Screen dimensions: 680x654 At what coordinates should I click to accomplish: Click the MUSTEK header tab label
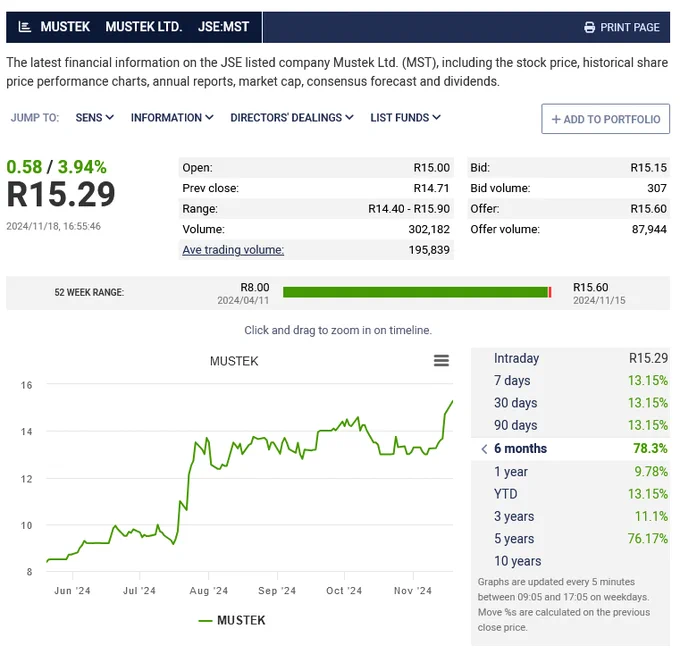coord(65,27)
